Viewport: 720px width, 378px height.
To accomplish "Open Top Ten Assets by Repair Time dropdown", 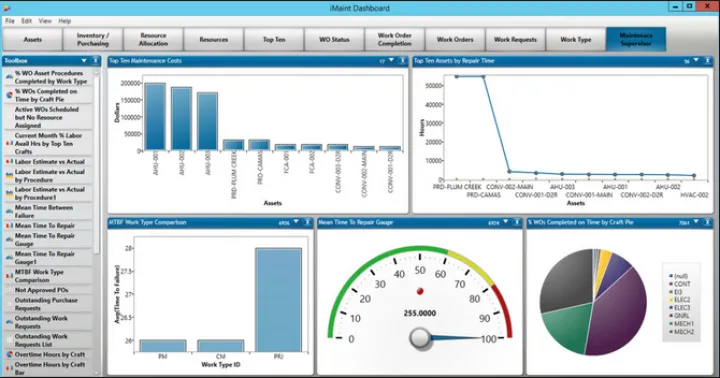I will [x=696, y=61].
